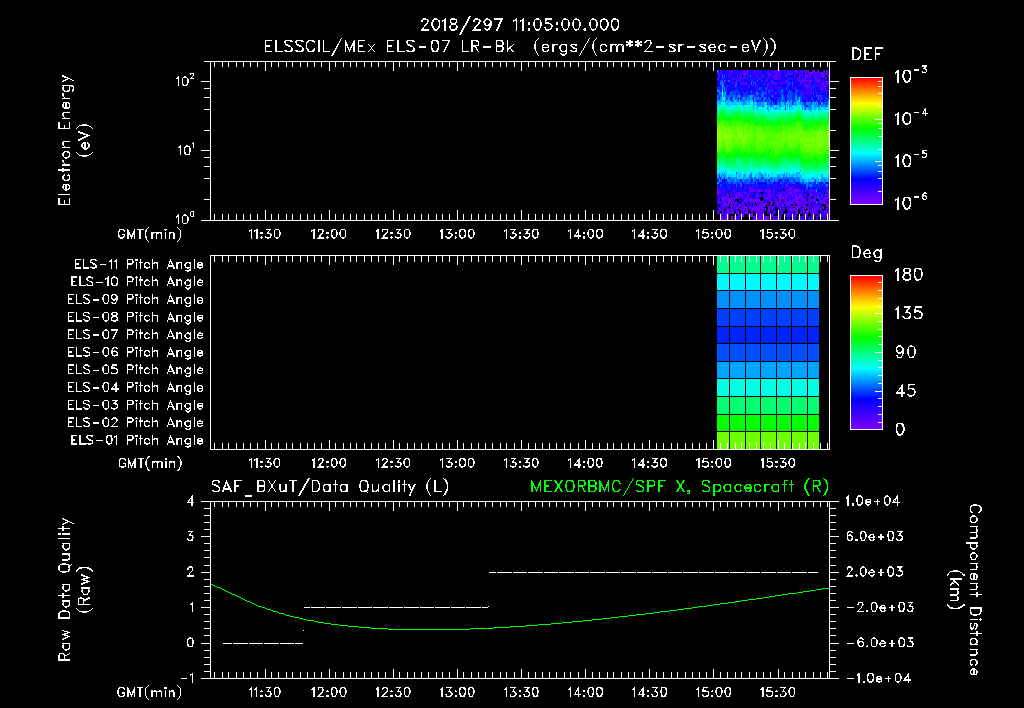The image size is (1024, 708).
Task: Click the green MEXORBMC/SPF X, Spacecraft (R) label
Action: 679,487
